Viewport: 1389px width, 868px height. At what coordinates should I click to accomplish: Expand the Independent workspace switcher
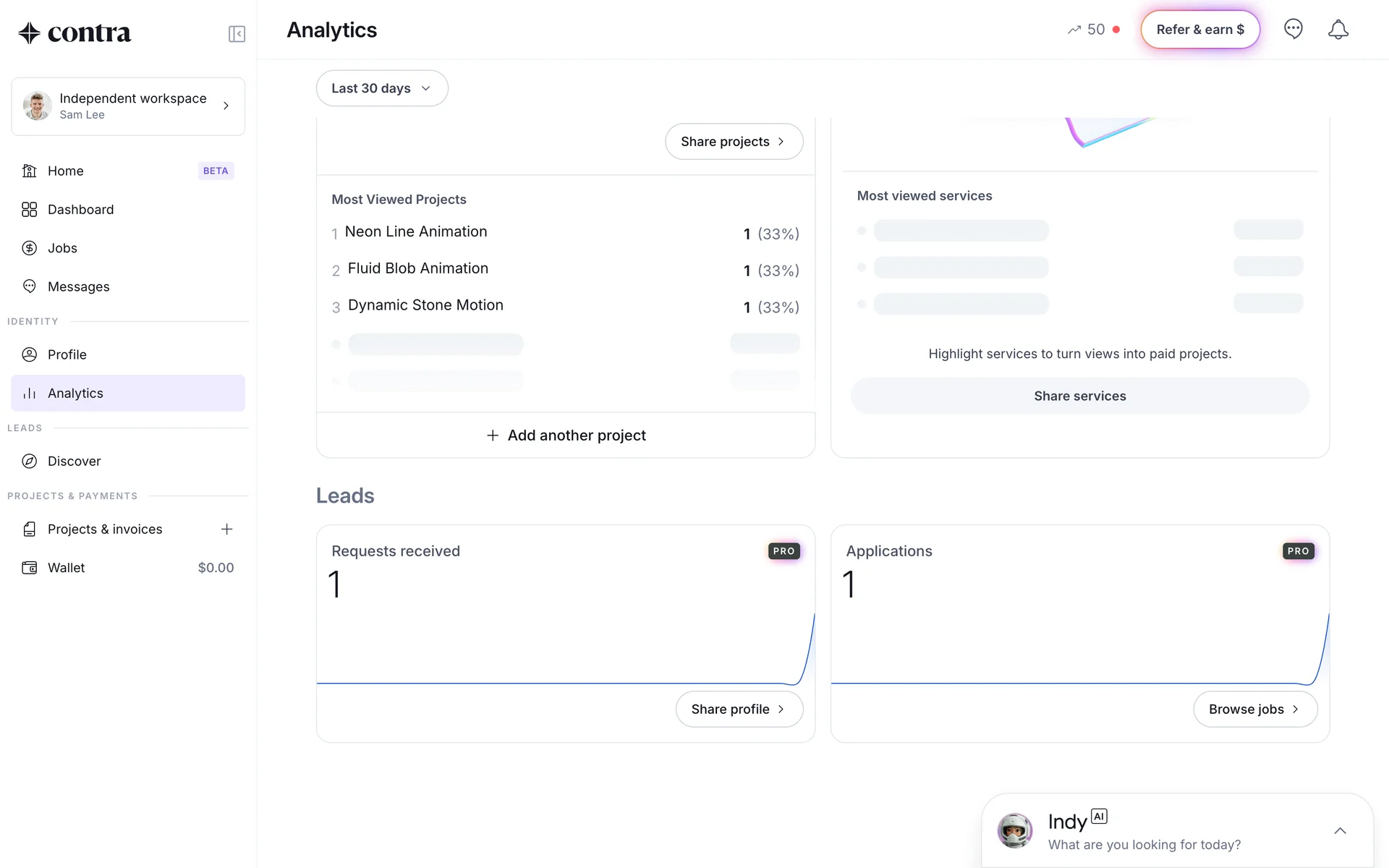coord(128,106)
